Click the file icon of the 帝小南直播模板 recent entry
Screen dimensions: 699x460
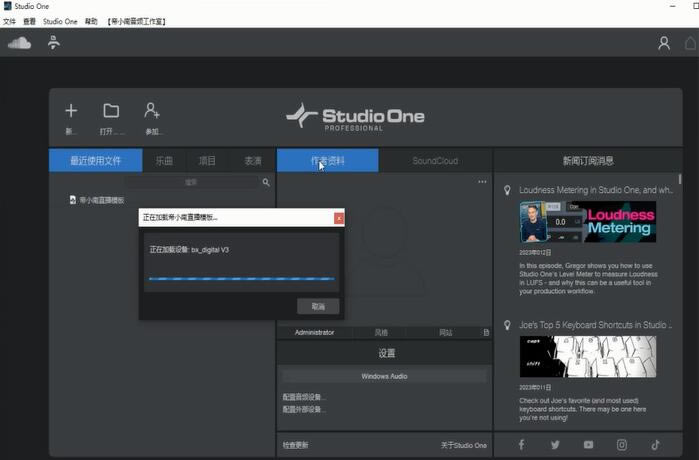point(73,200)
